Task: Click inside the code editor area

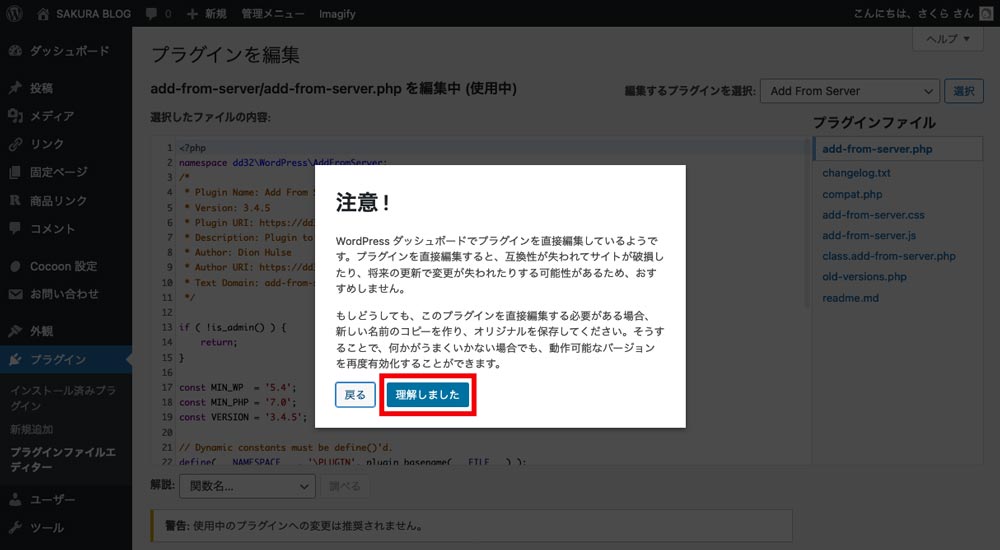Action: (480, 300)
